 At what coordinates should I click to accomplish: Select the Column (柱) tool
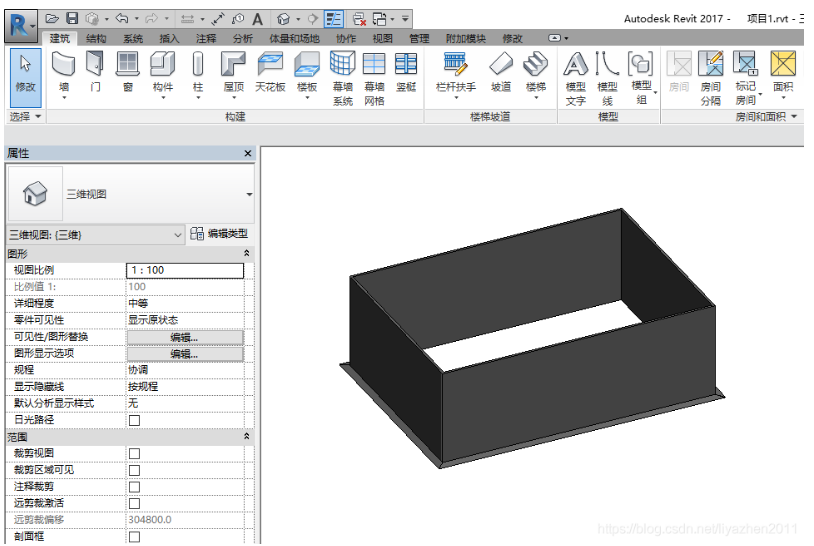click(198, 74)
